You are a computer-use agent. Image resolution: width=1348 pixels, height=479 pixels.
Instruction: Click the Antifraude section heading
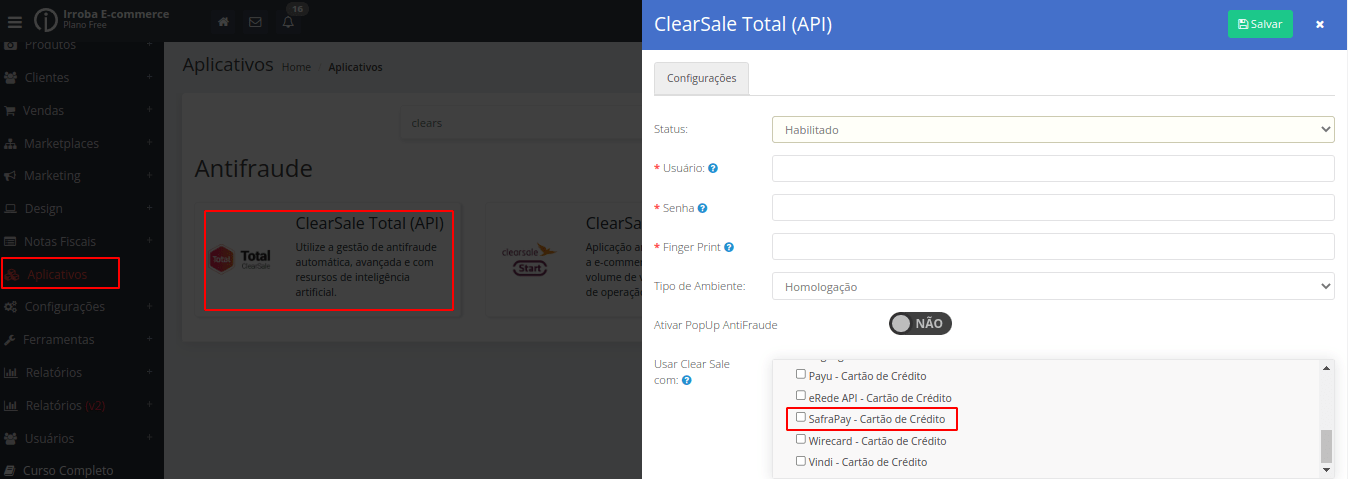coord(254,168)
